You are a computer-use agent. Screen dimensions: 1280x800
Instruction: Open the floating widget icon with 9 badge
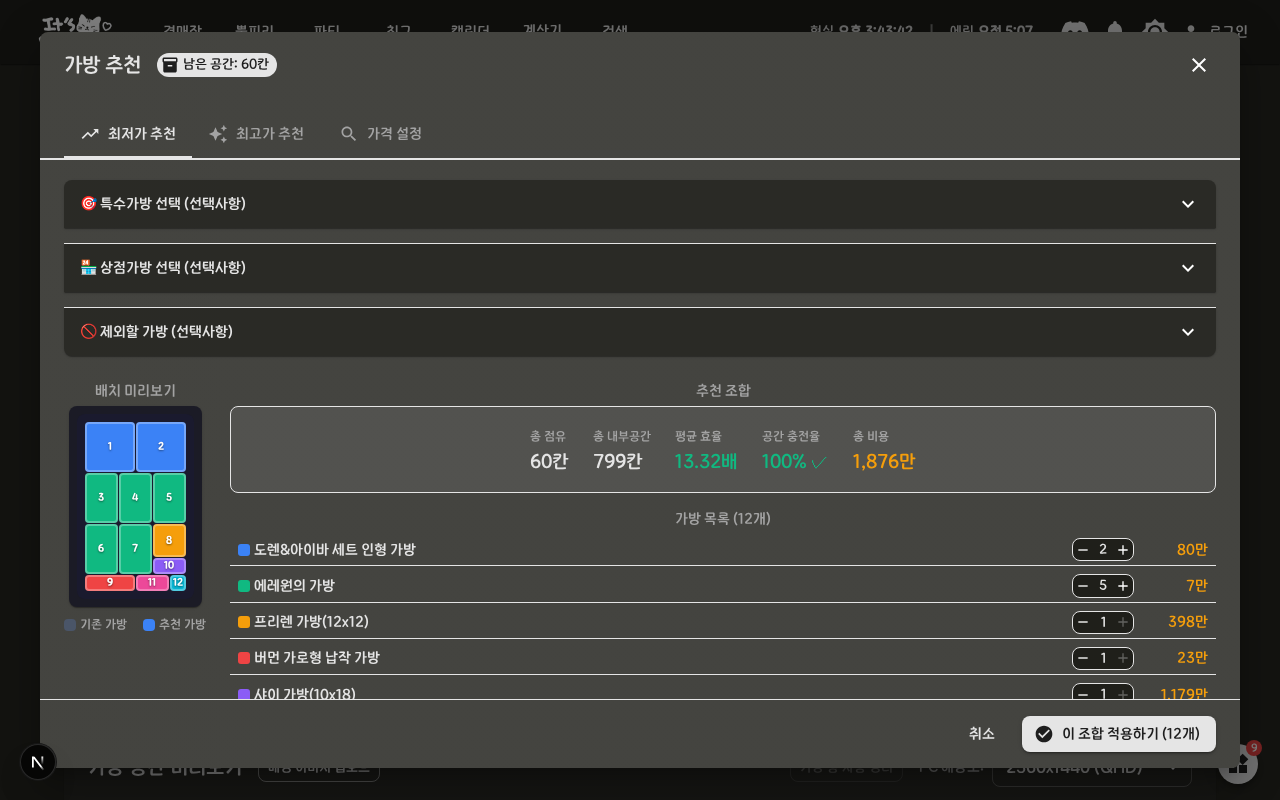pos(1238,764)
